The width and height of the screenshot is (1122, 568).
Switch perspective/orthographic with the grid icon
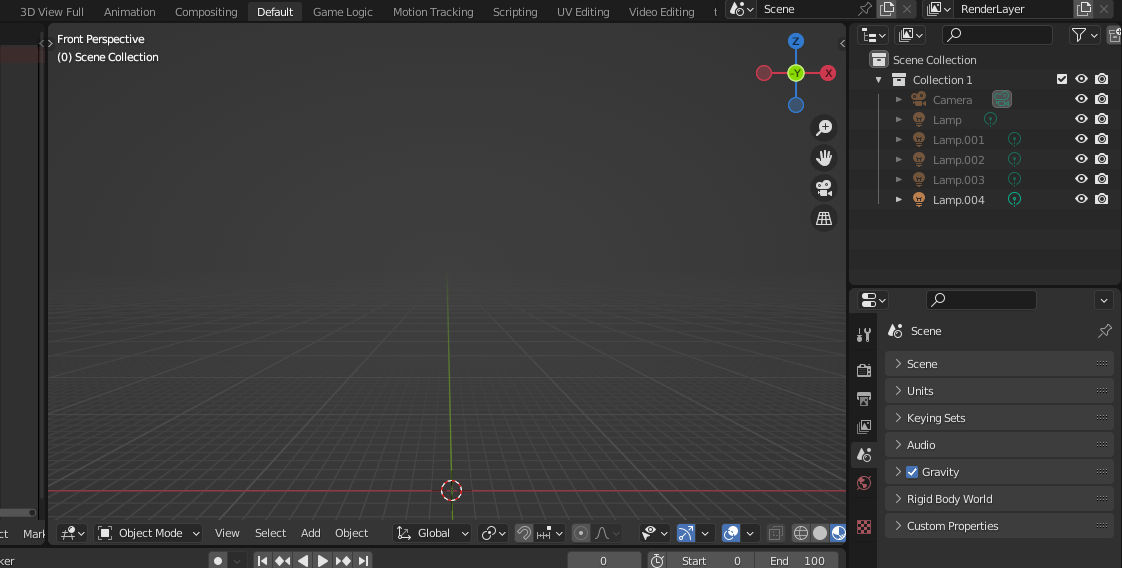[x=824, y=217]
